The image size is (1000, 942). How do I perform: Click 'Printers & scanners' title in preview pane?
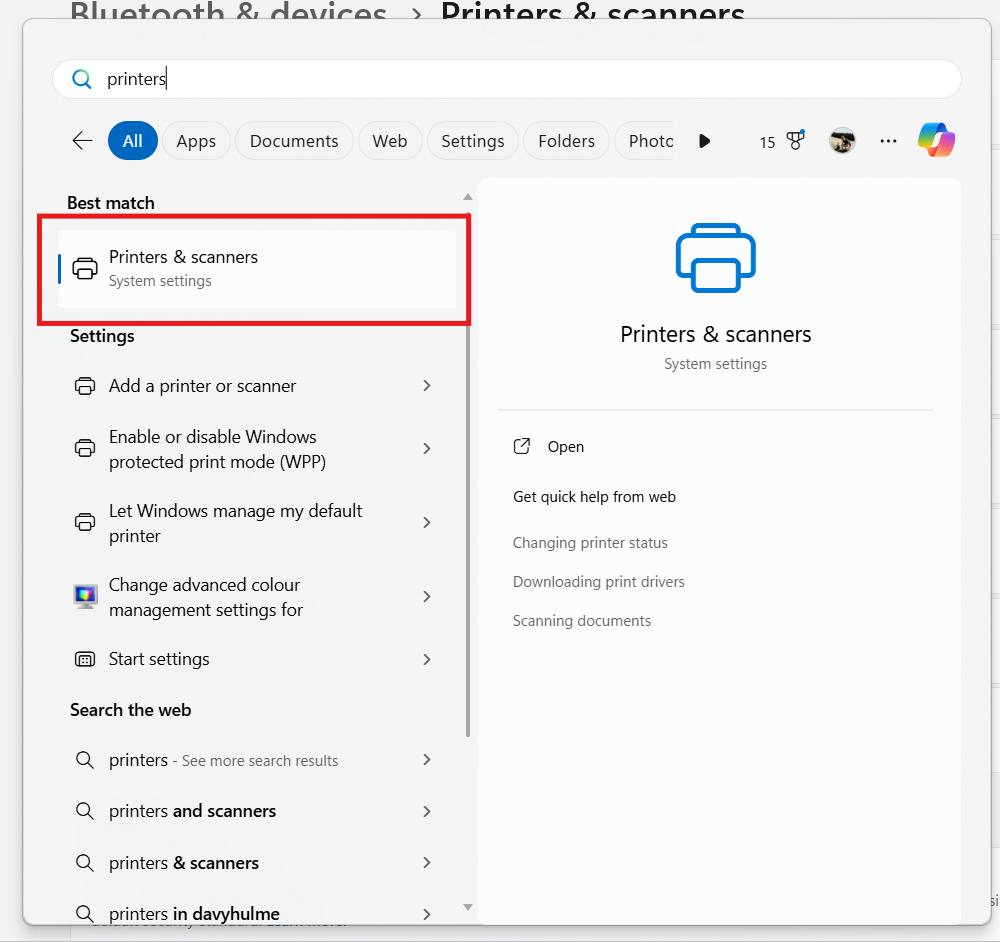[716, 334]
